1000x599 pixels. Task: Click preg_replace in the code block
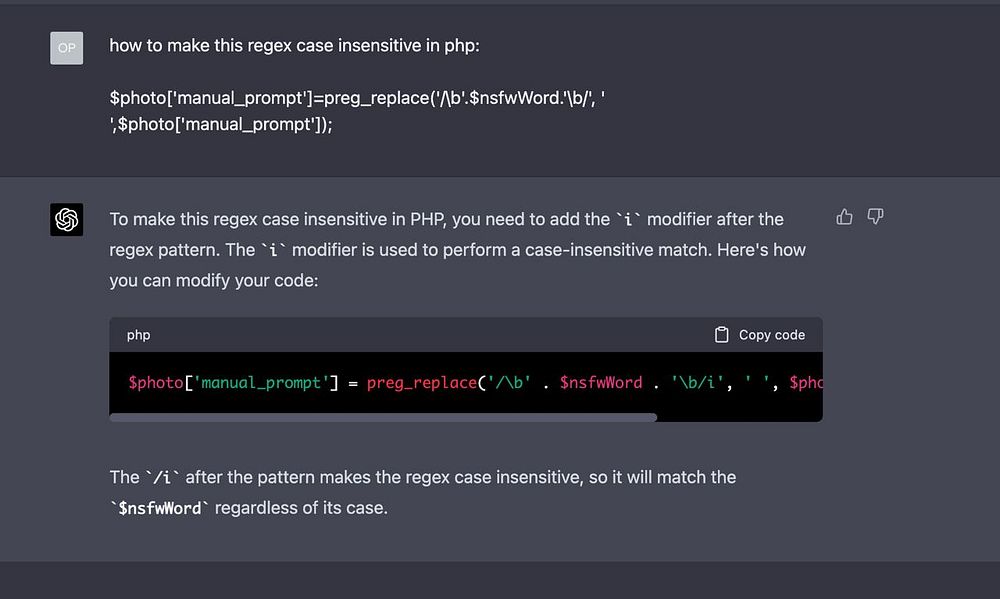click(419, 382)
